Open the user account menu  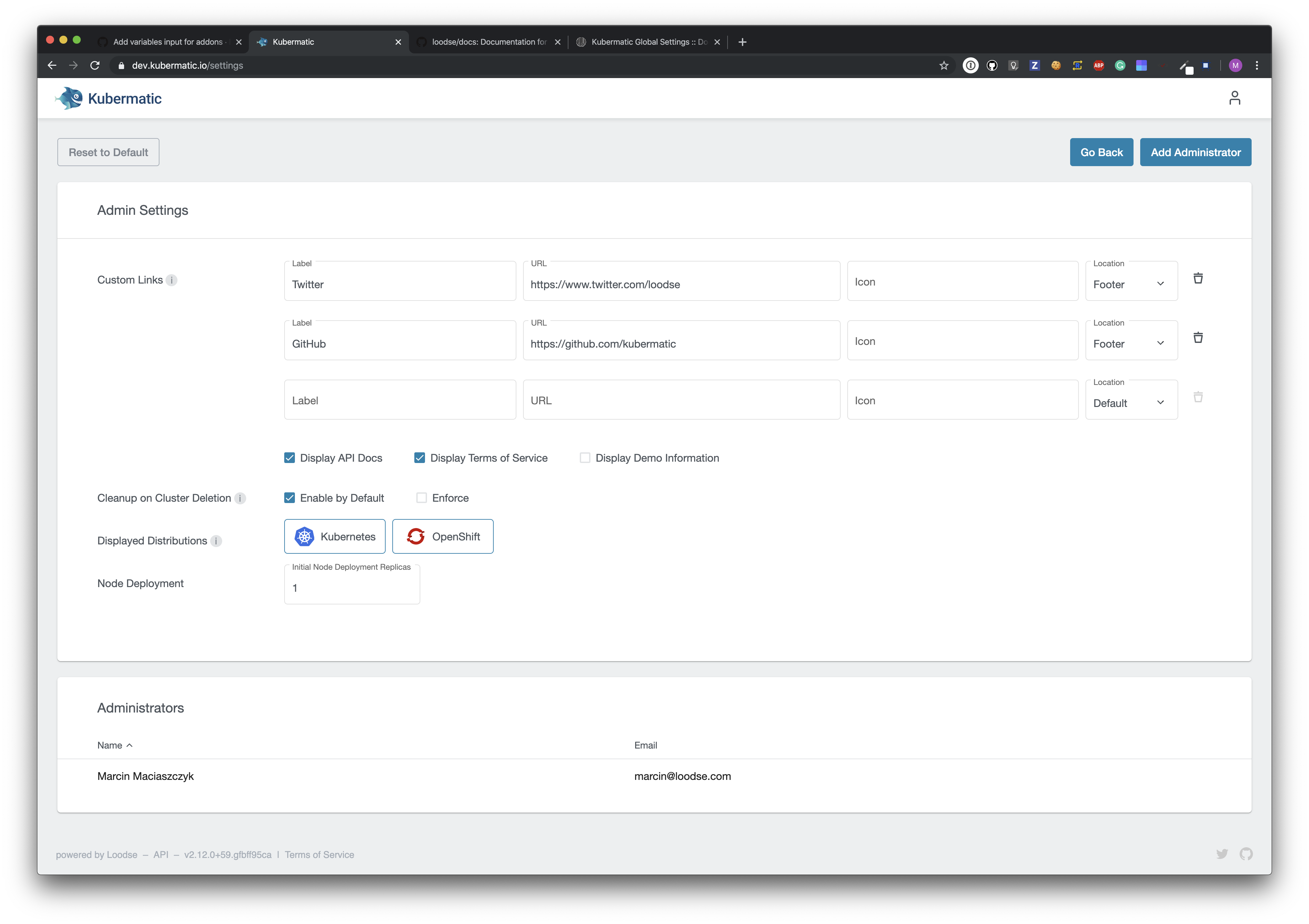[1235, 97]
